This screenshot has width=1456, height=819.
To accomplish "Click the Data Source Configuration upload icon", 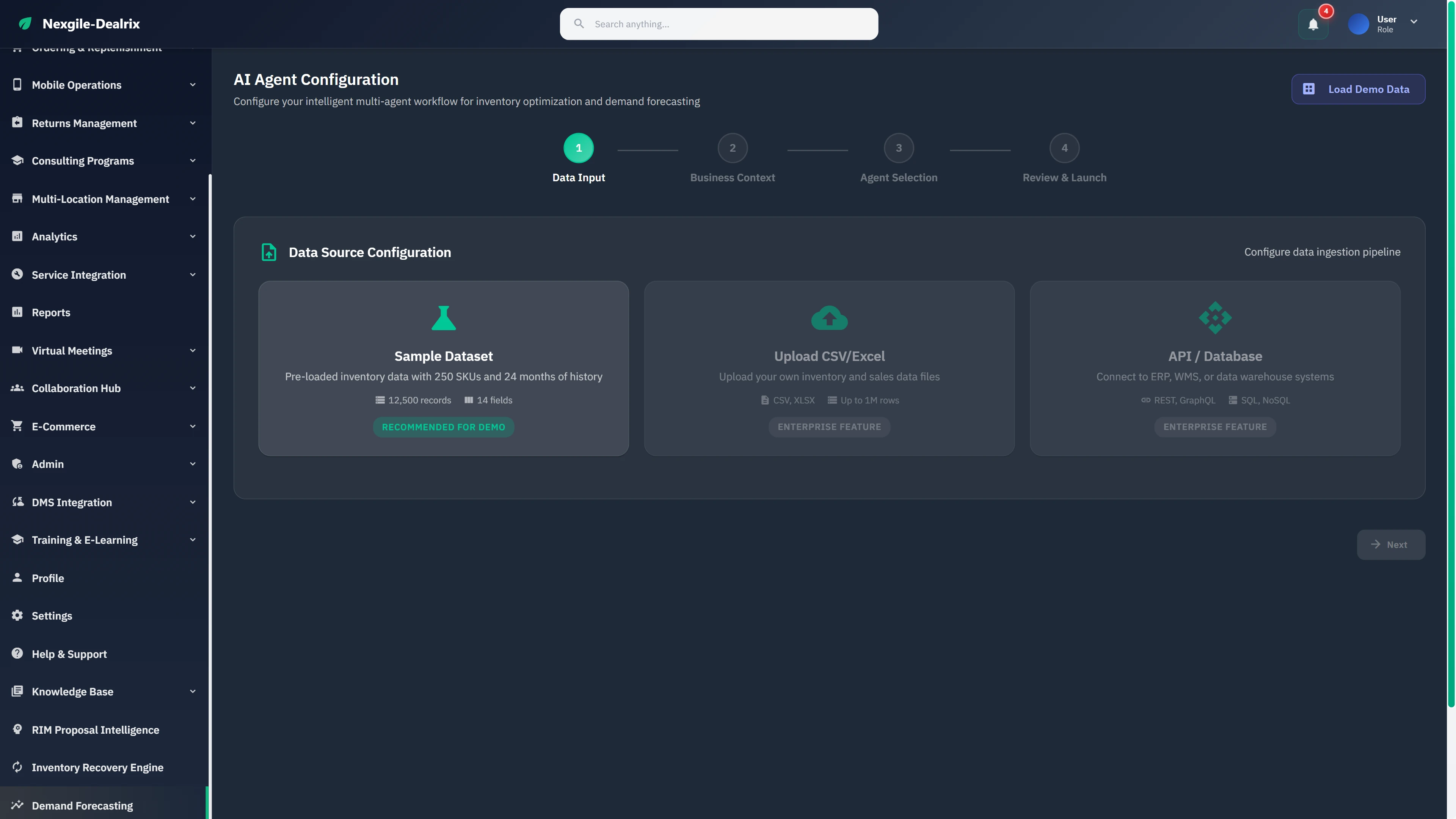I will point(268,252).
